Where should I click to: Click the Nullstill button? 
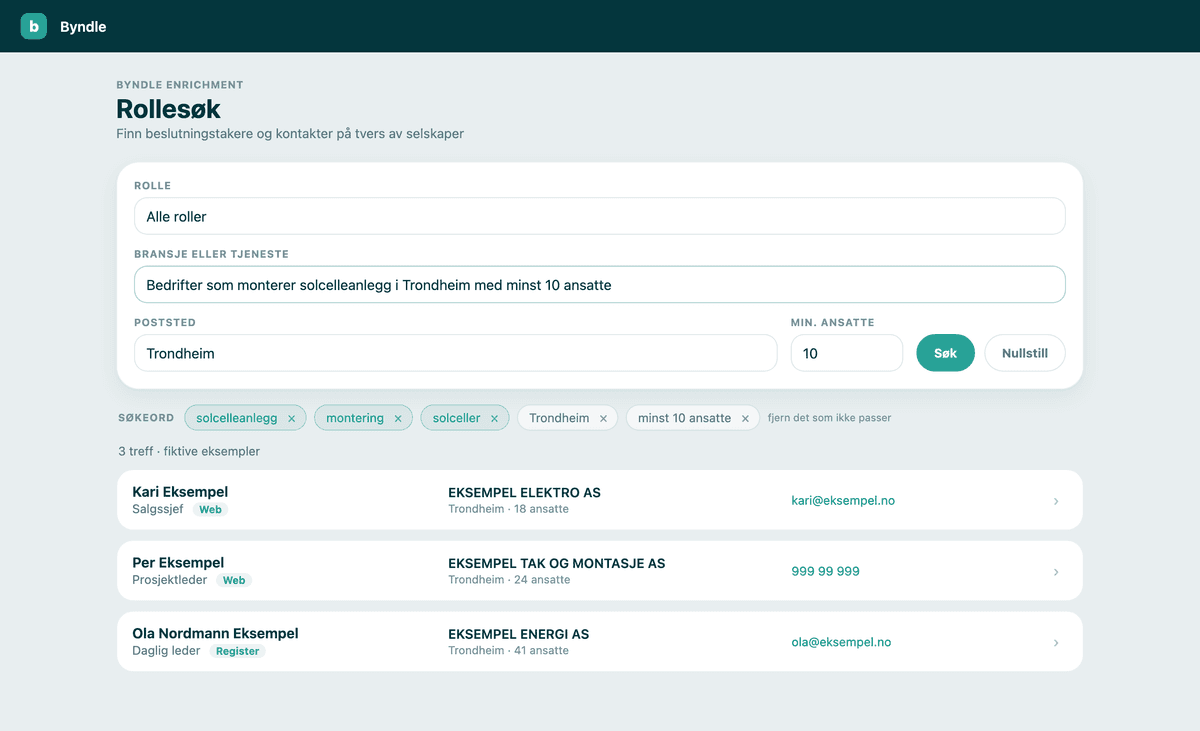click(1025, 353)
